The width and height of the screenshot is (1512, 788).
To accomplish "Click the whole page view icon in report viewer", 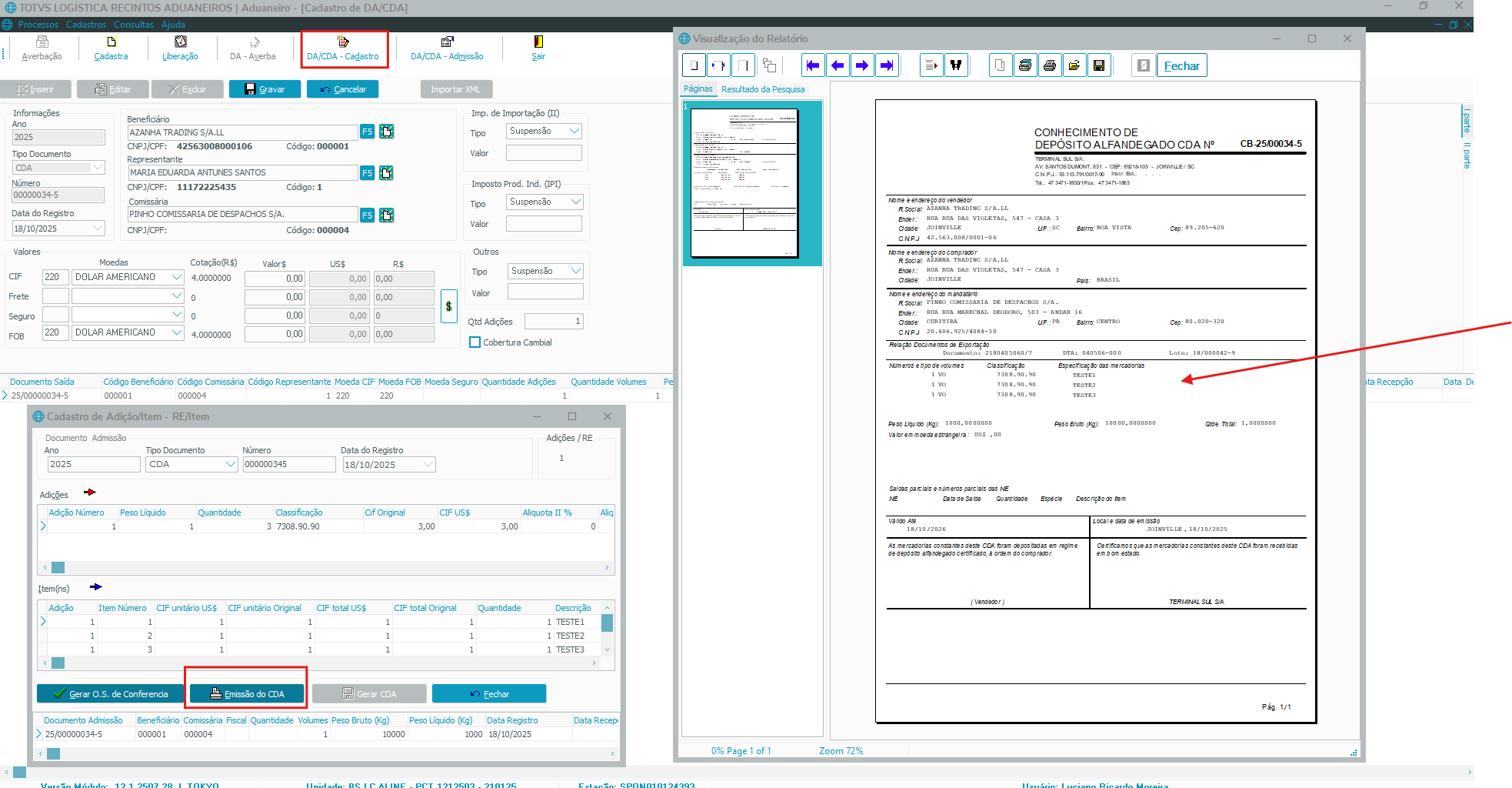I will coord(694,65).
